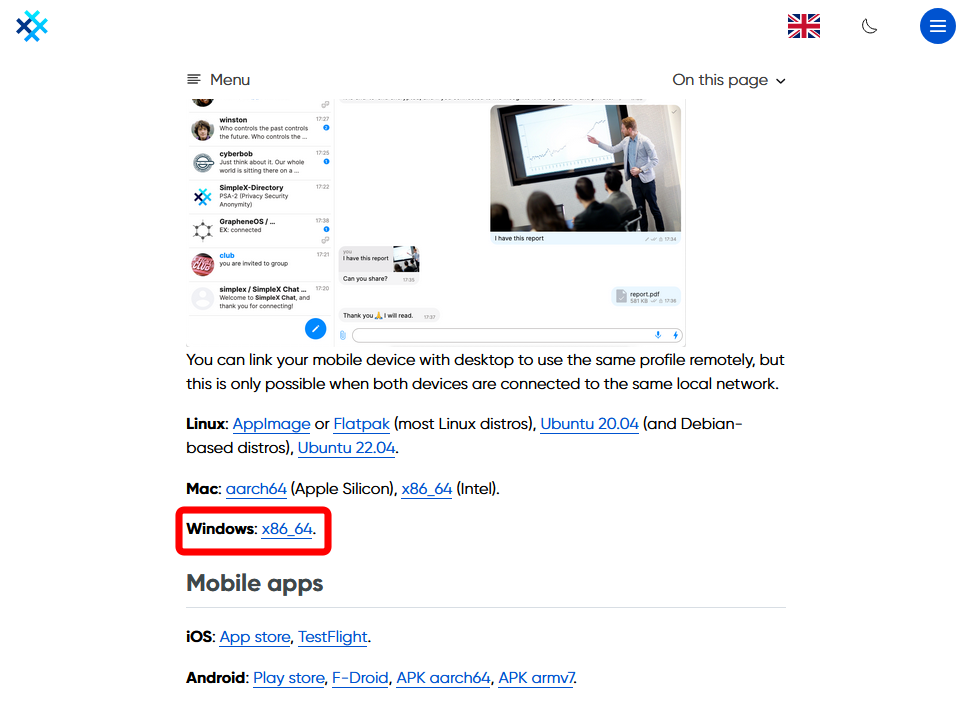Click the SimpleX logo in the header
This screenshot has height=709, width=972.
click(x=32, y=26)
